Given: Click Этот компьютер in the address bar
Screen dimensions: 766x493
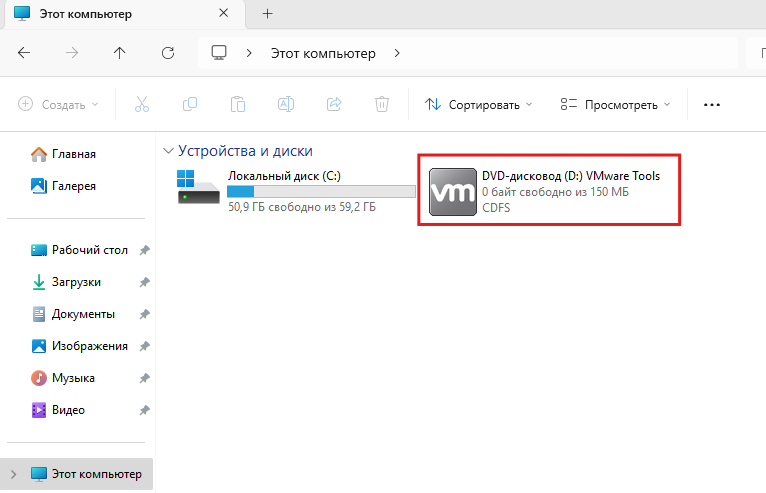Looking at the screenshot, I should point(323,53).
